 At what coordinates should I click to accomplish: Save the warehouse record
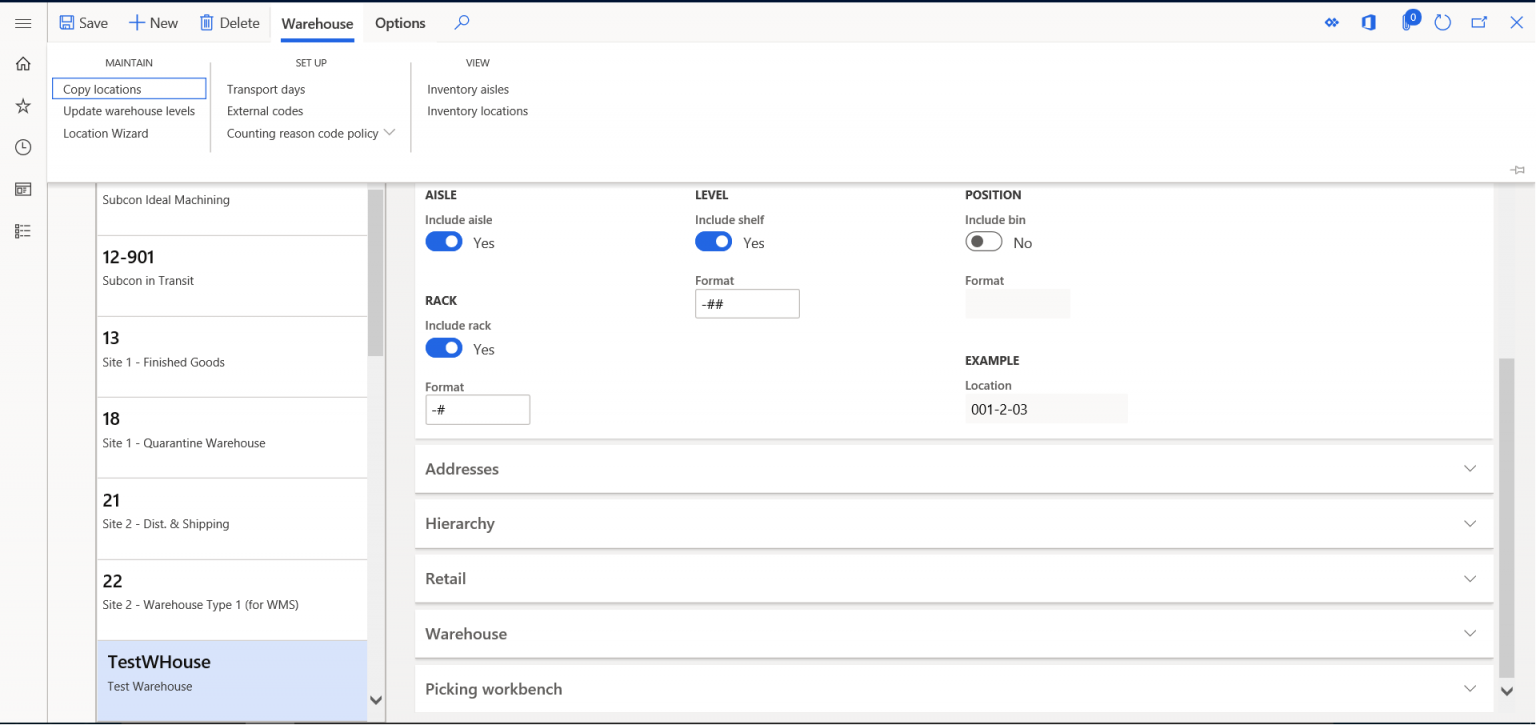[83, 22]
